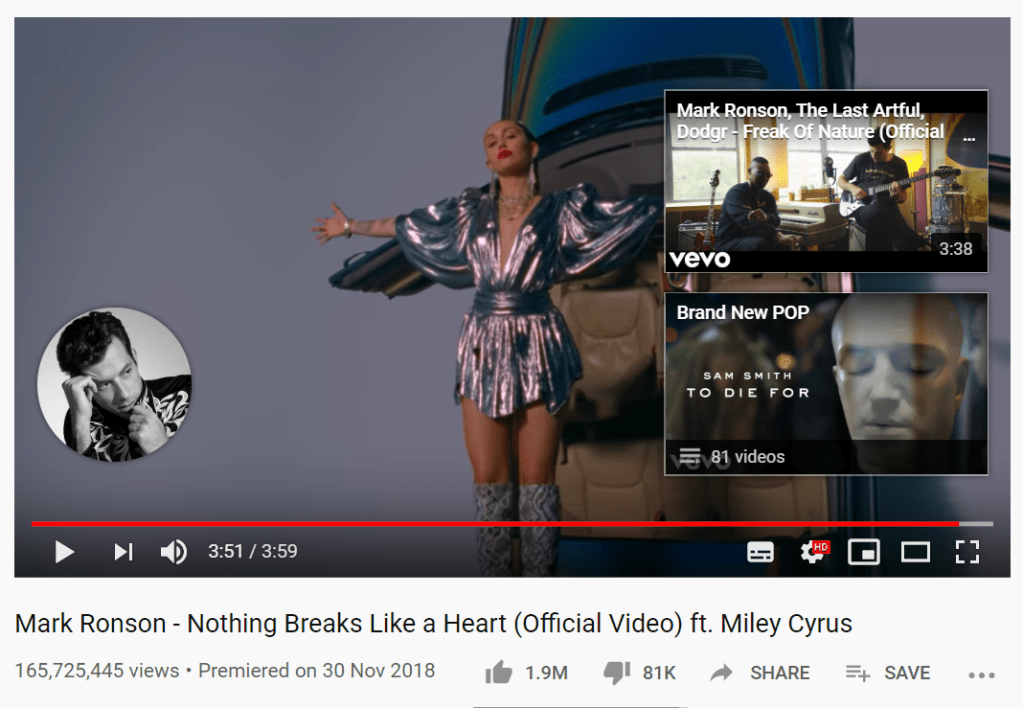Dislike the video with thumbs down
Viewport: 1023px width, 708px height.
(617, 673)
